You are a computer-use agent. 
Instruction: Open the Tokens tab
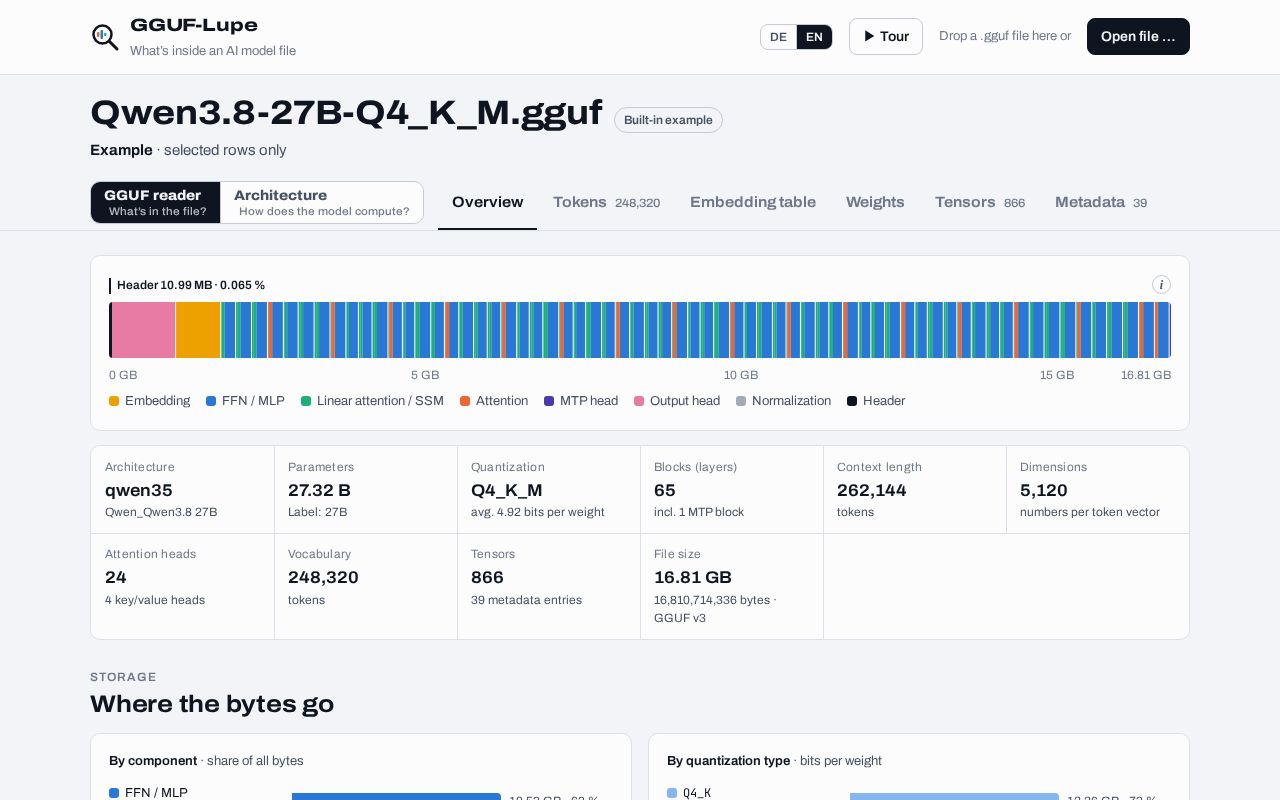click(606, 202)
